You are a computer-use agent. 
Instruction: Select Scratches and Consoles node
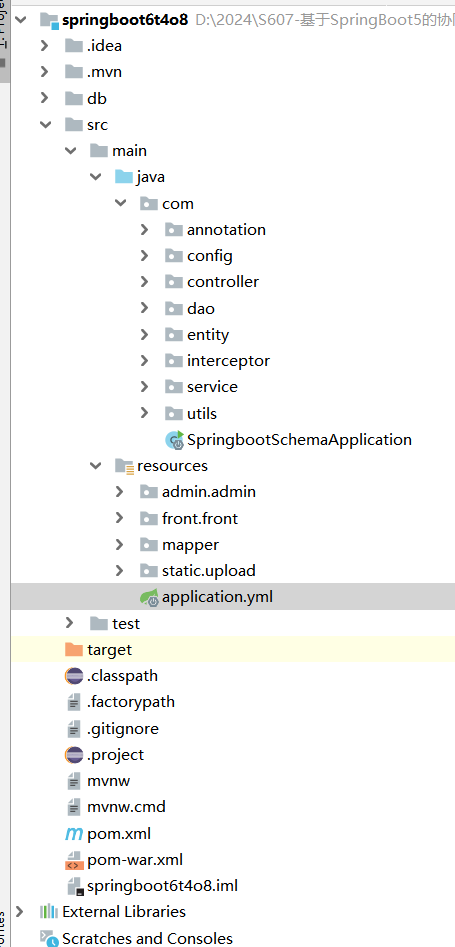tap(147, 938)
